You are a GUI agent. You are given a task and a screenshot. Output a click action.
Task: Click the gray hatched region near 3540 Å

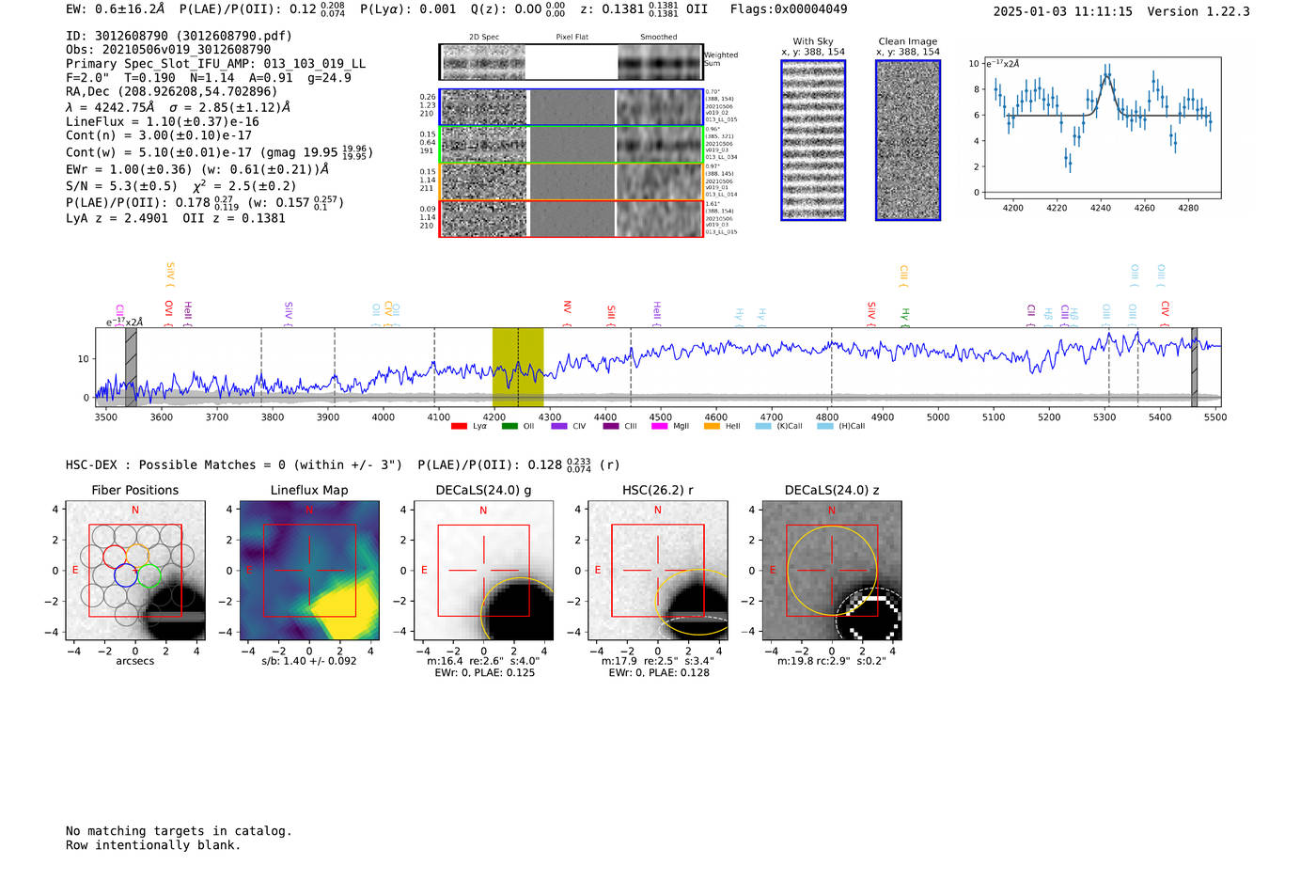(131, 367)
